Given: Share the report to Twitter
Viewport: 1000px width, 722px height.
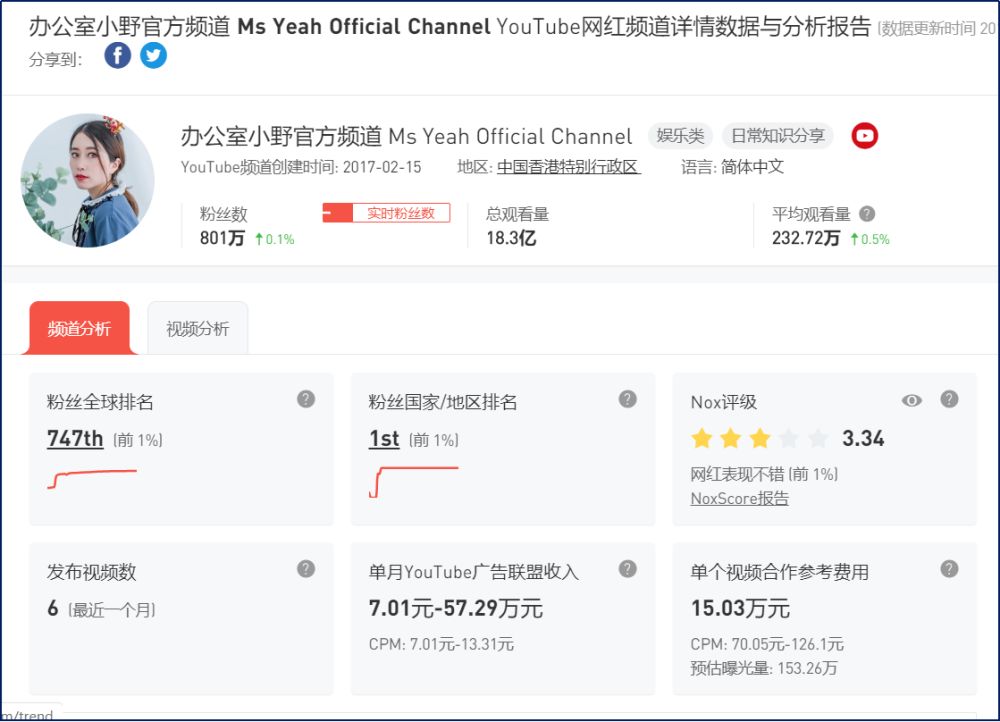Looking at the screenshot, I should (154, 55).
